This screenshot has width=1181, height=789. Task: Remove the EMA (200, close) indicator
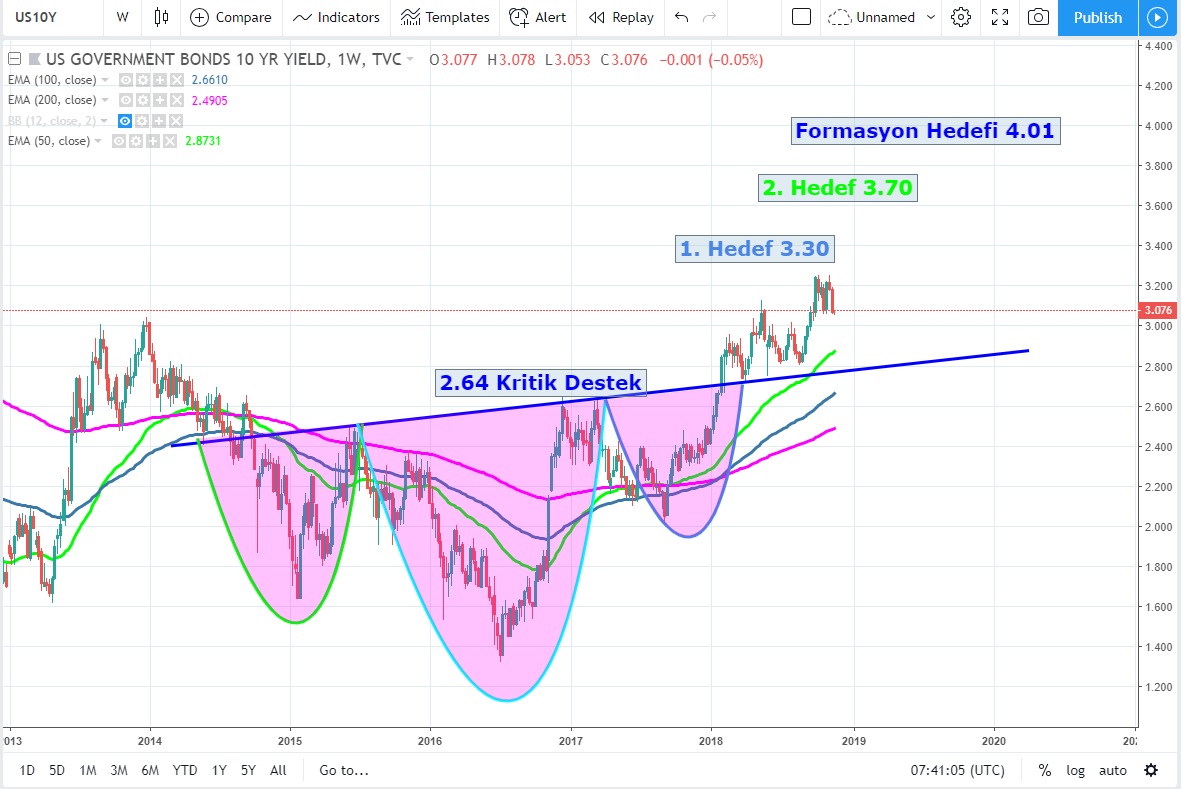tap(176, 100)
